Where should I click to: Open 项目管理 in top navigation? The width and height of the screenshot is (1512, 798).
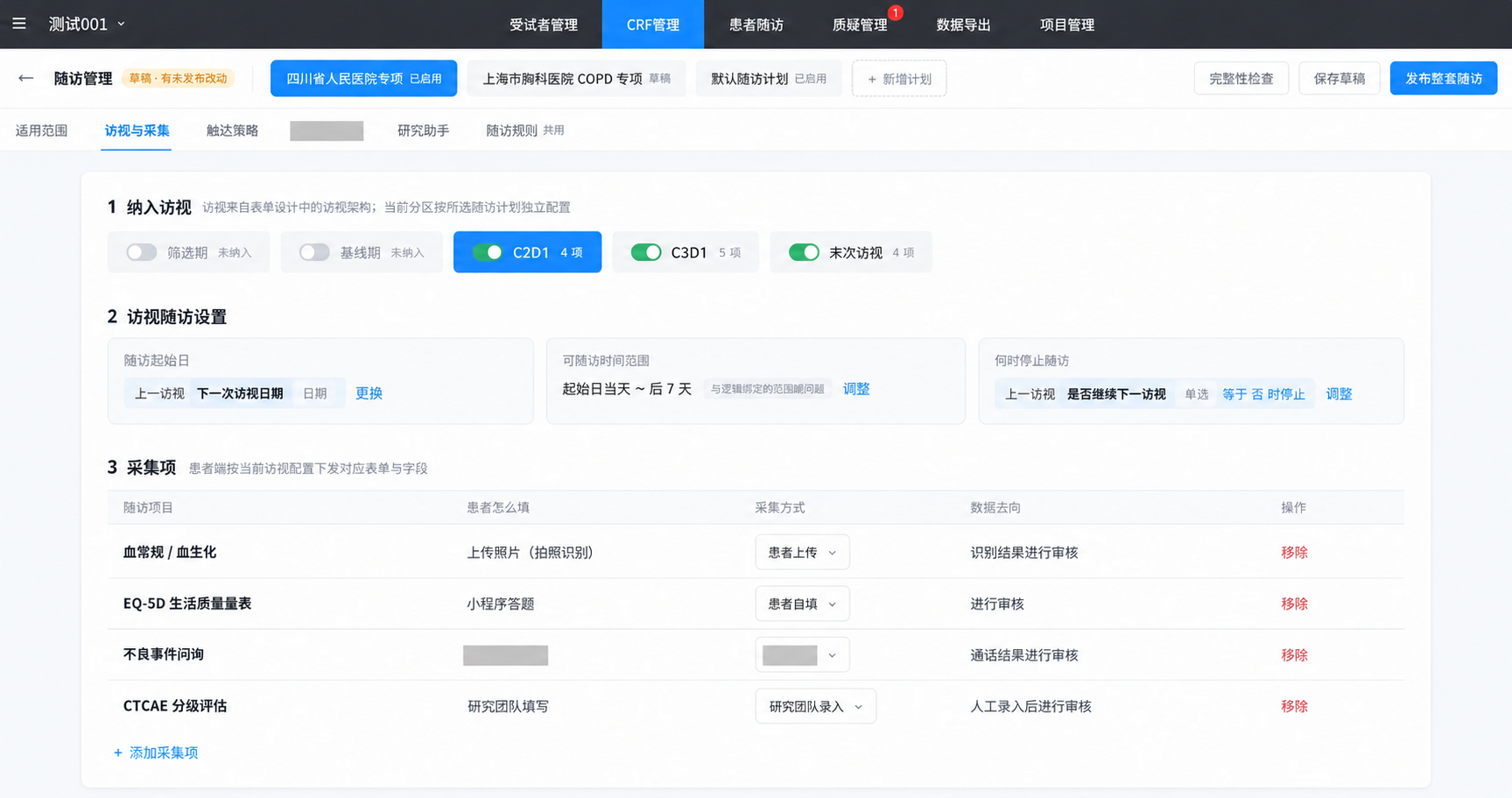pos(1067,25)
